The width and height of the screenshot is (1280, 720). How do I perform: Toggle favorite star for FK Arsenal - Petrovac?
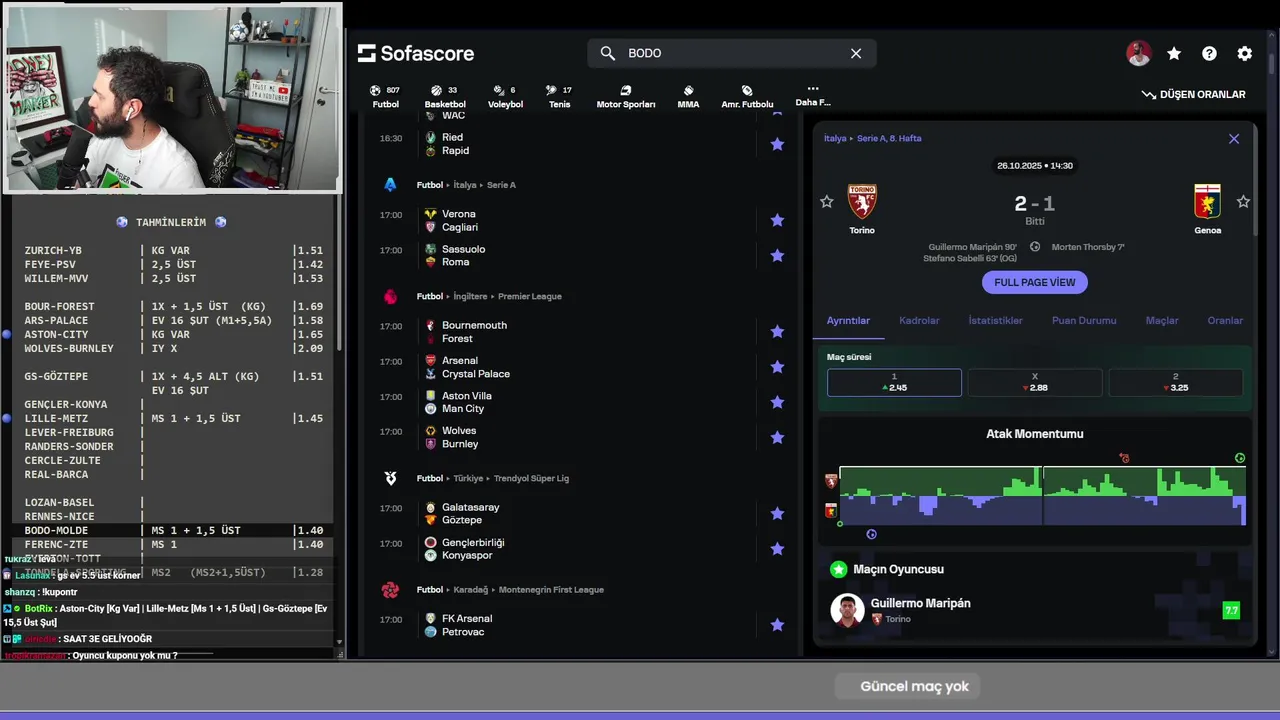(777, 625)
